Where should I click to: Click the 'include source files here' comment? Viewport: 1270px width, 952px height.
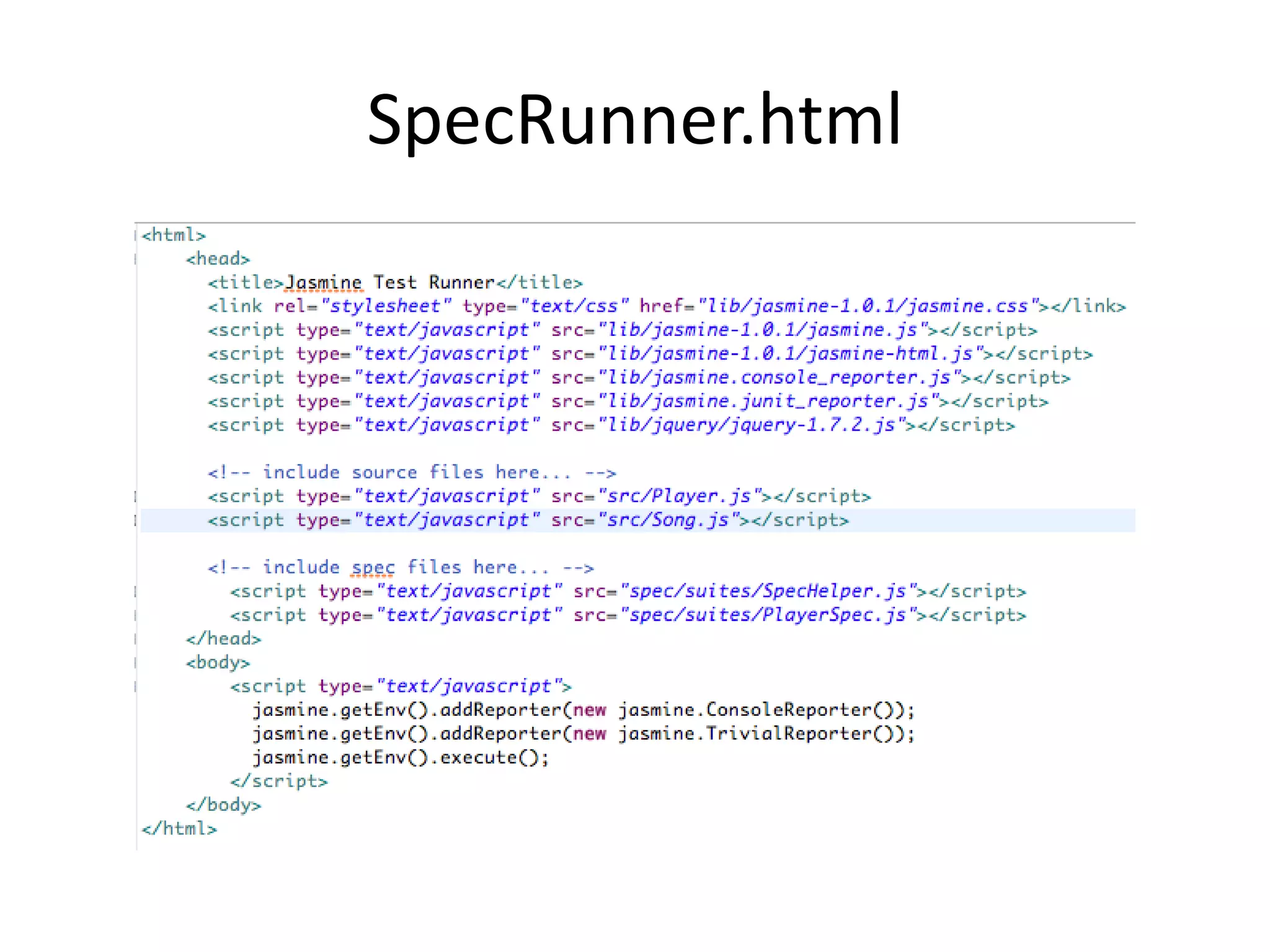[x=412, y=473]
